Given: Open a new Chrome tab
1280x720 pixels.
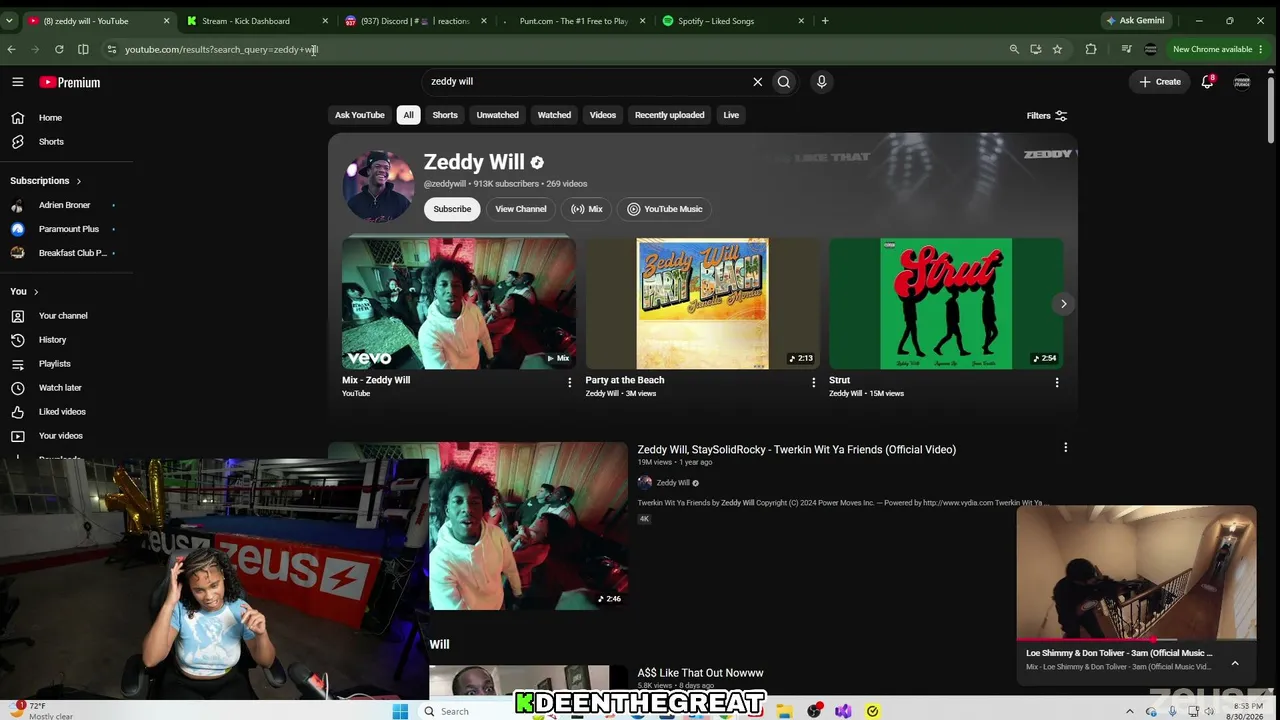Looking at the screenshot, I should click(x=825, y=21).
